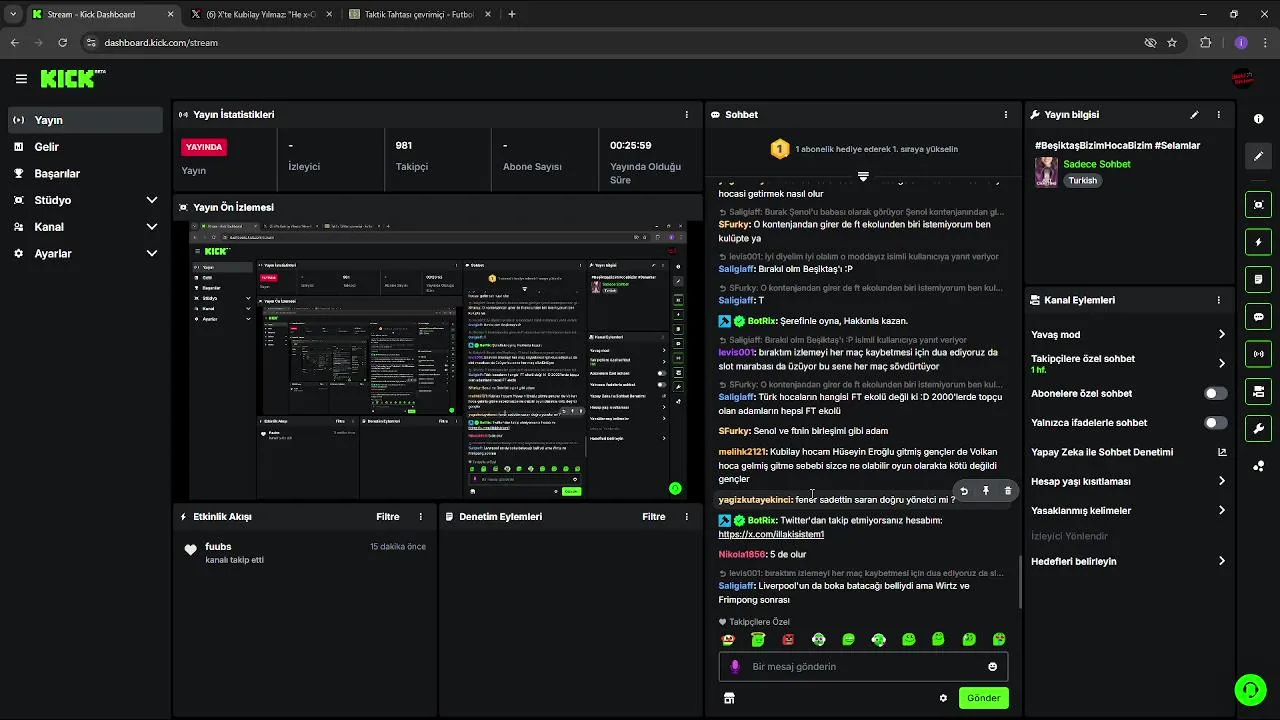Click the channel avatar in top right
1280x720 pixels.
pyautogui.click(x=1242, y=79)
